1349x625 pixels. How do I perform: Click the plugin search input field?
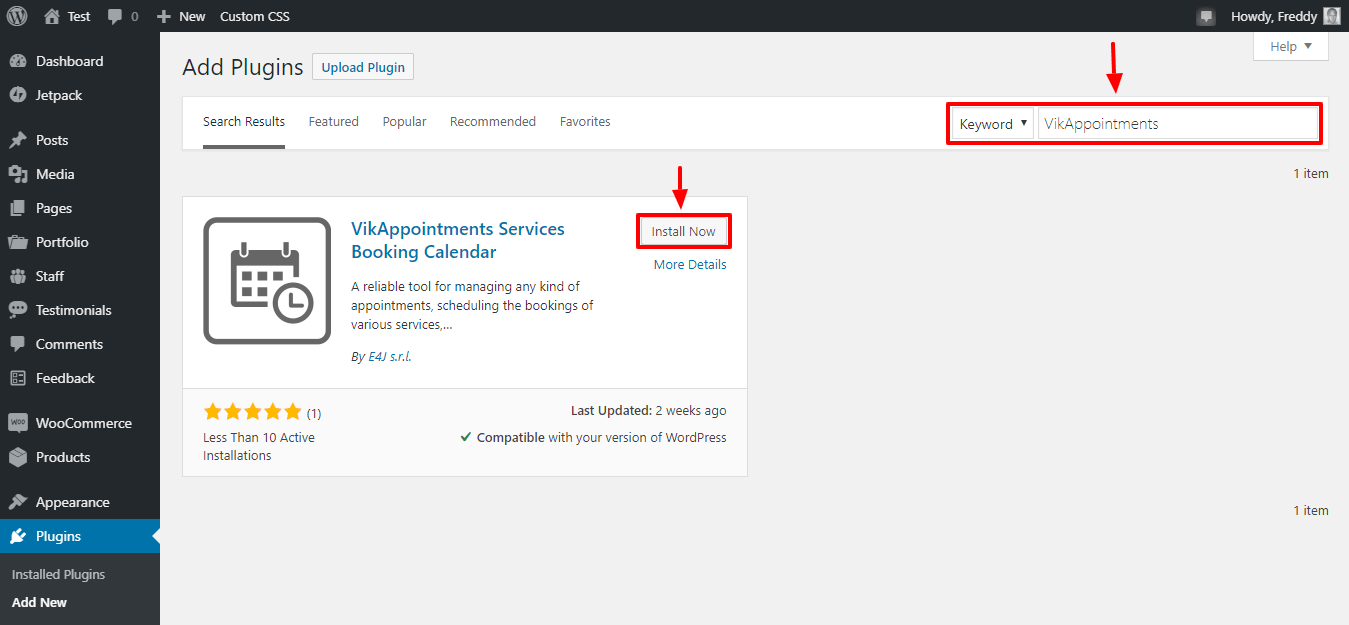pos(1178,124)
